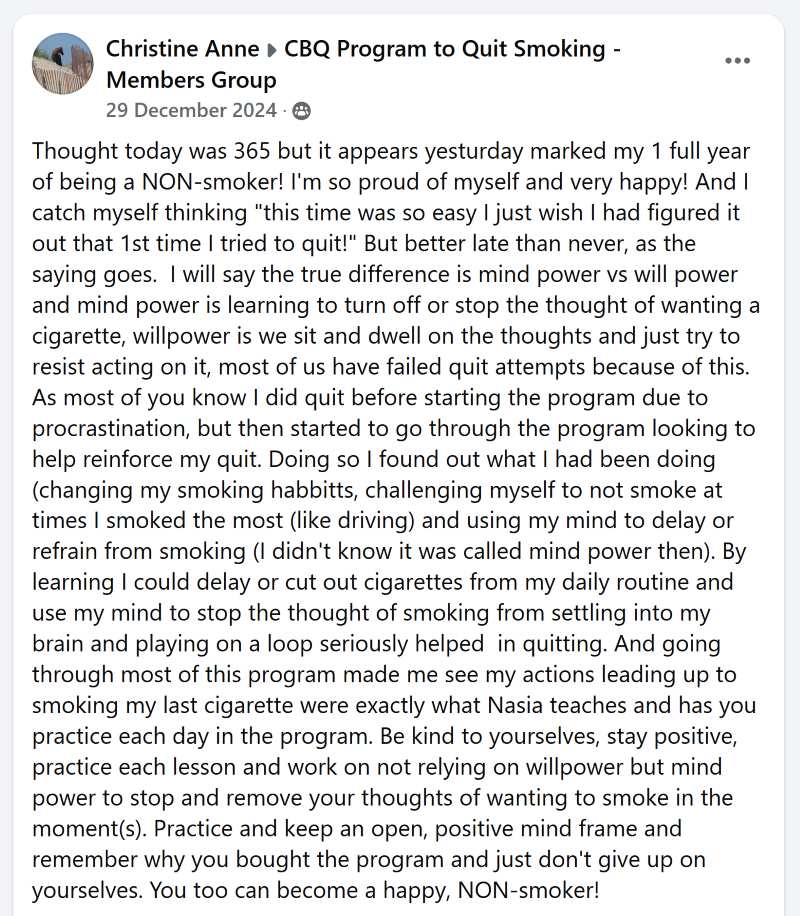This screenshot has width=800, height=916.
Task: Click the arrow icon after Christine Anne
Action: (272, 50)
